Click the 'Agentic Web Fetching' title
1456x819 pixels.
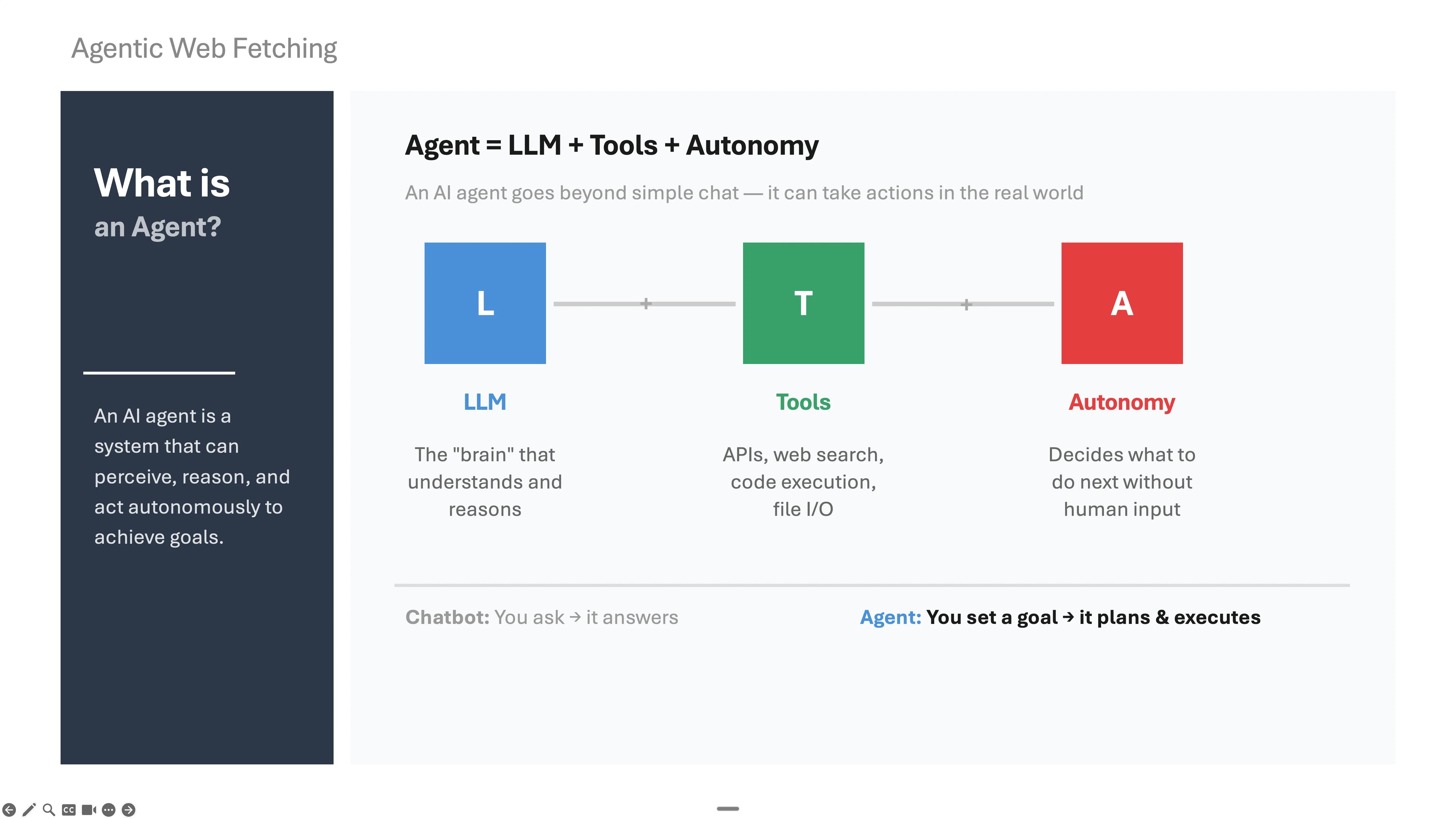pos(204,49)
